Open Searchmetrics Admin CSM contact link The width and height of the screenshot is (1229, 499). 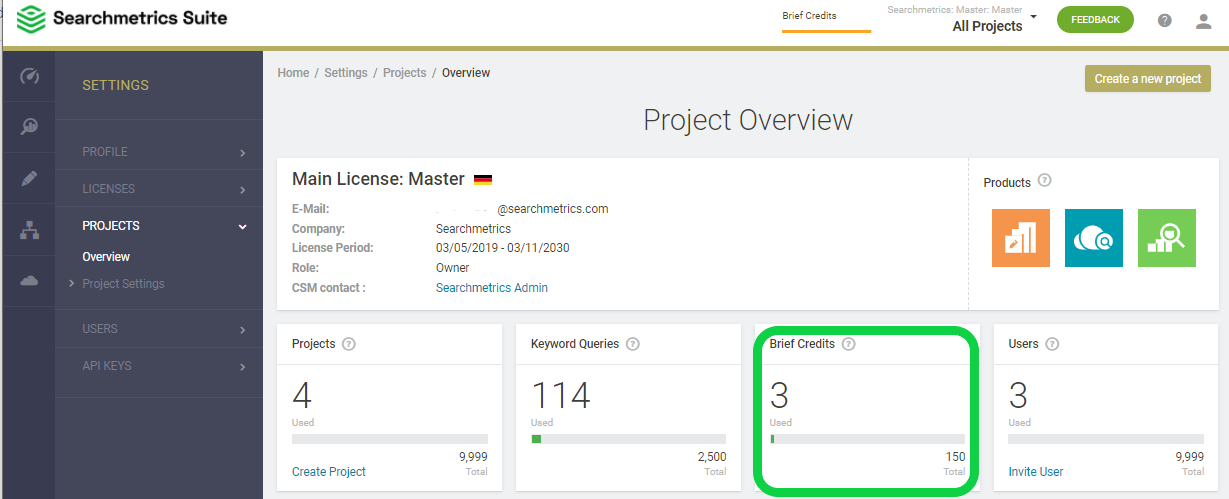coord(492,288)
